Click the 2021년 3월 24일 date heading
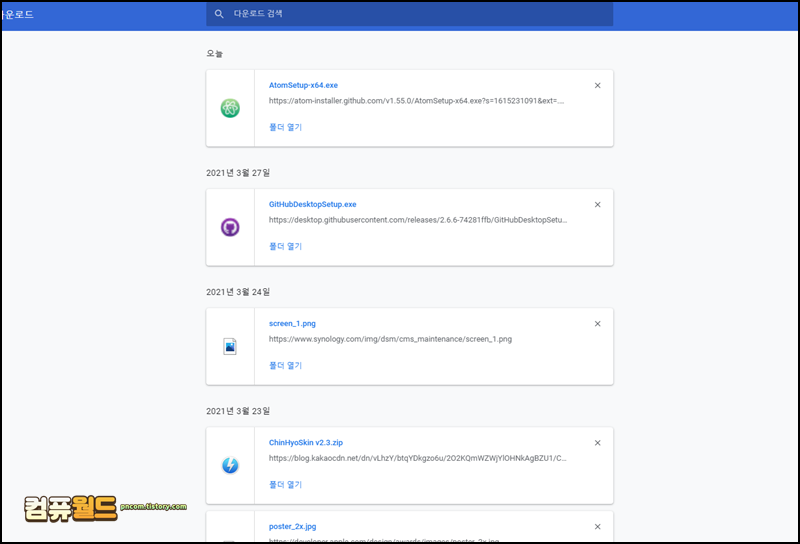 (x=238, y=292)
